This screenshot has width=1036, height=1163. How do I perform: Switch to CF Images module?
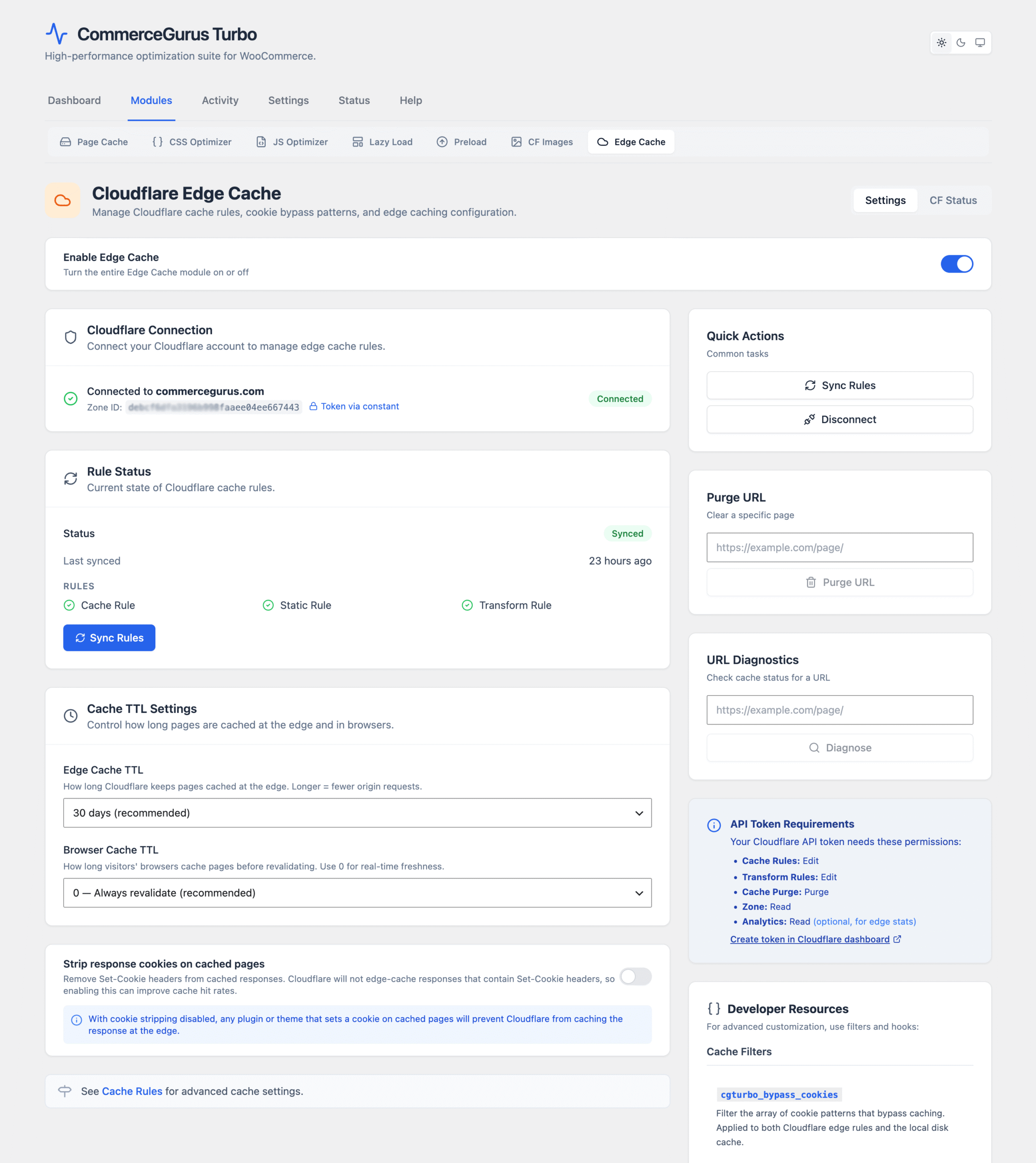[542, 142]
